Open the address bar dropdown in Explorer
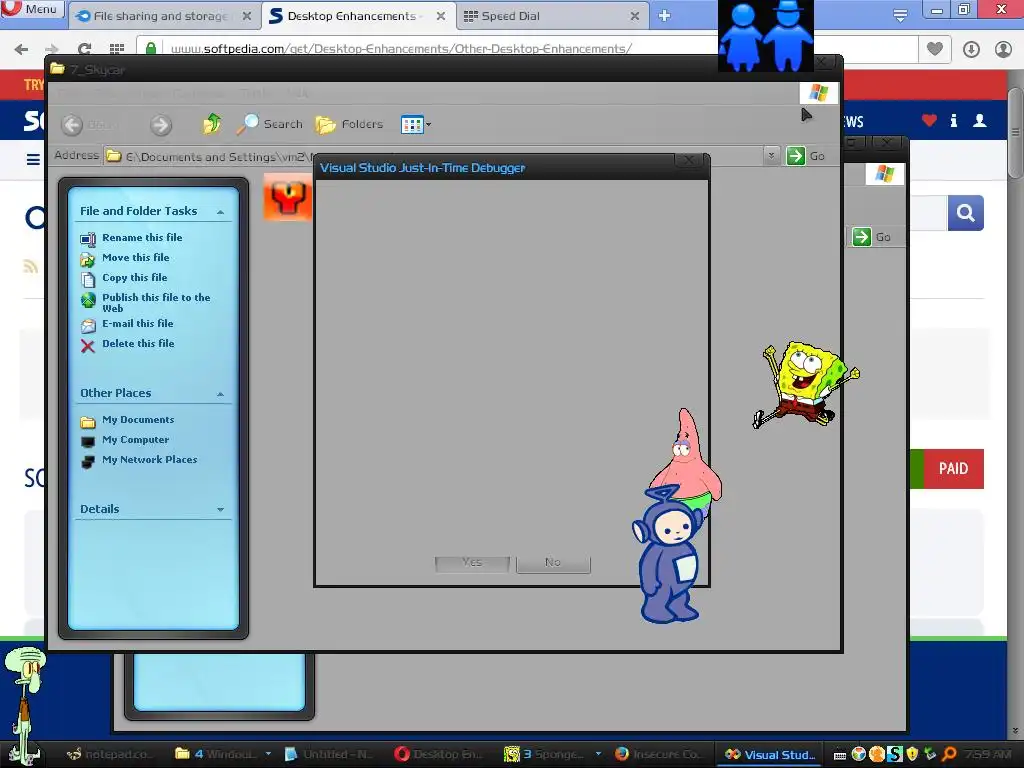 (x=771, y=155)
